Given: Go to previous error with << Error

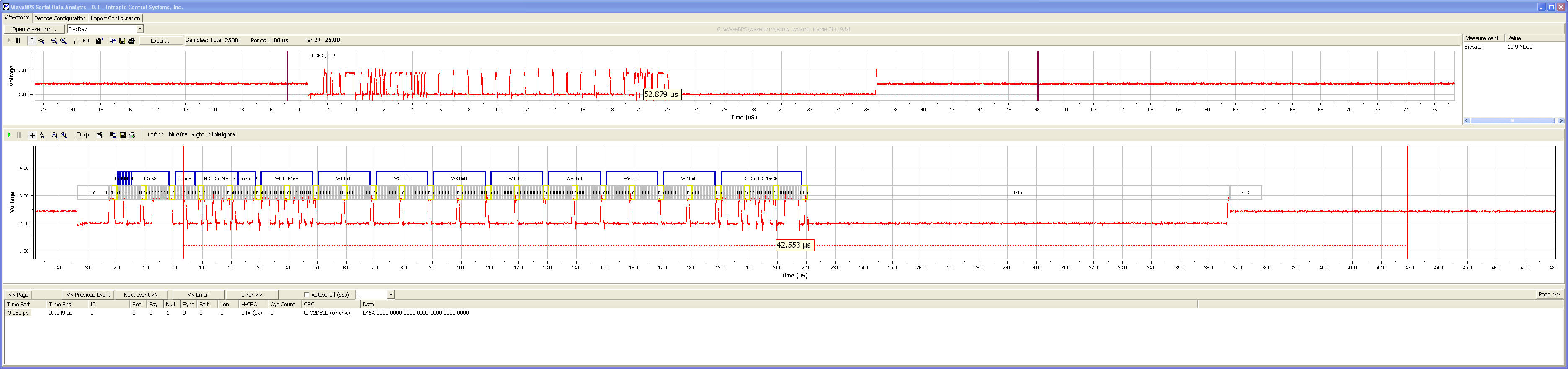Looking at the screenshot, I should 198,294.
